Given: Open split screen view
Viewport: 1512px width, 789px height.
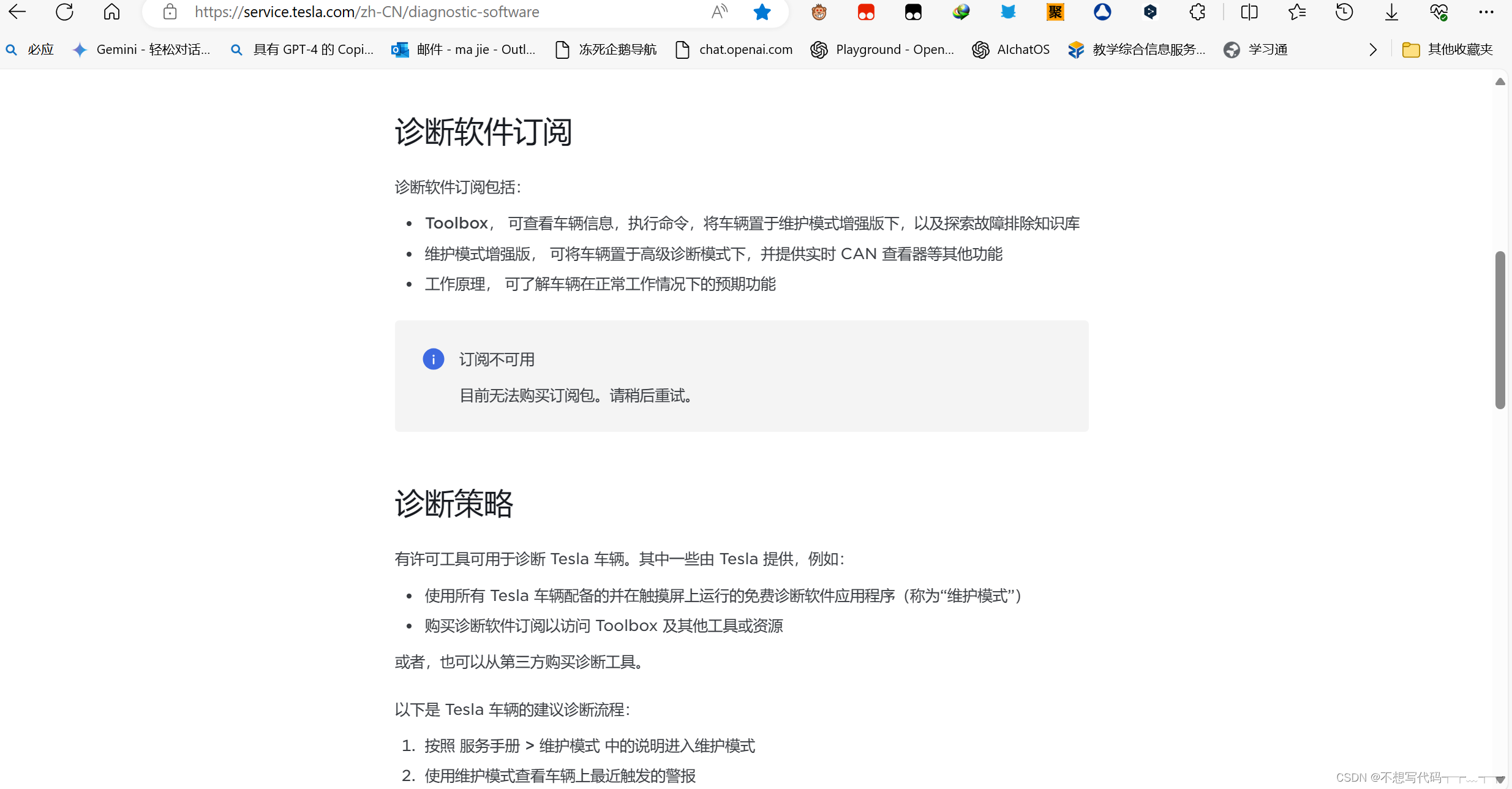Looking at the screenshot, I should [x=1249, y=12].
